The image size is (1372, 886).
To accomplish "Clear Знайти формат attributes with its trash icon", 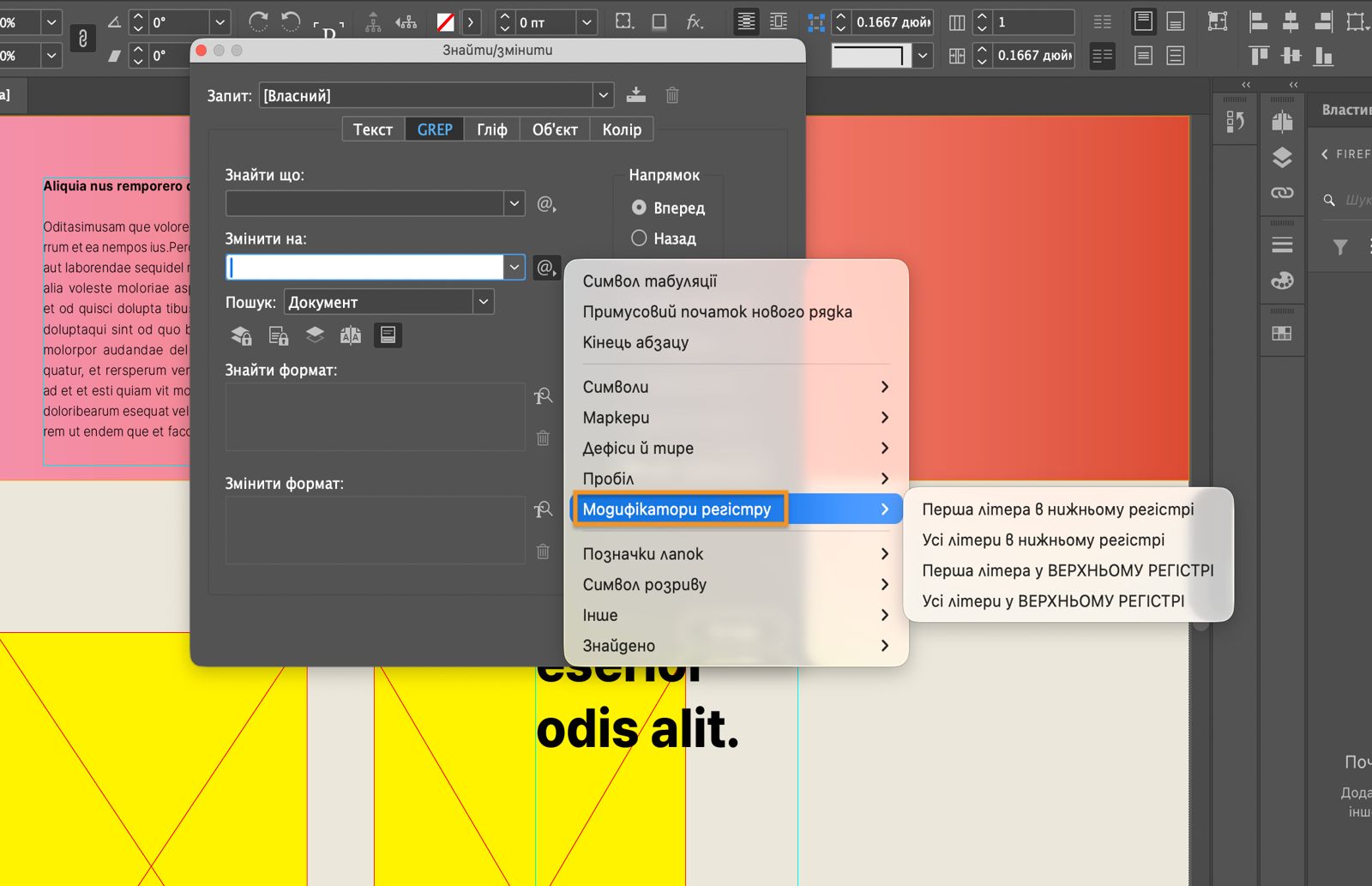I will tap(543, 438).
